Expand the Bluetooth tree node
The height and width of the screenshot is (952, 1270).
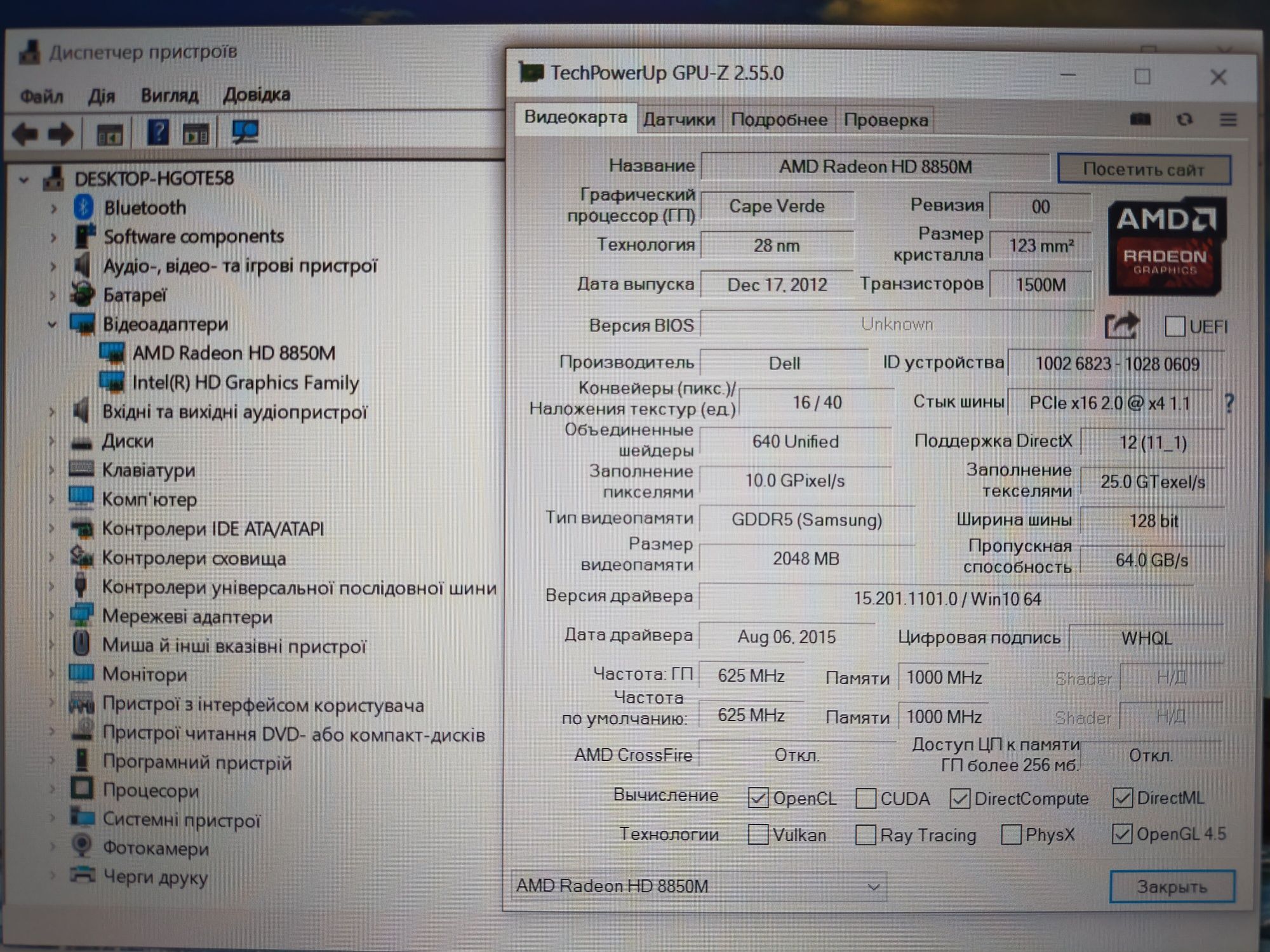point(54,208)
